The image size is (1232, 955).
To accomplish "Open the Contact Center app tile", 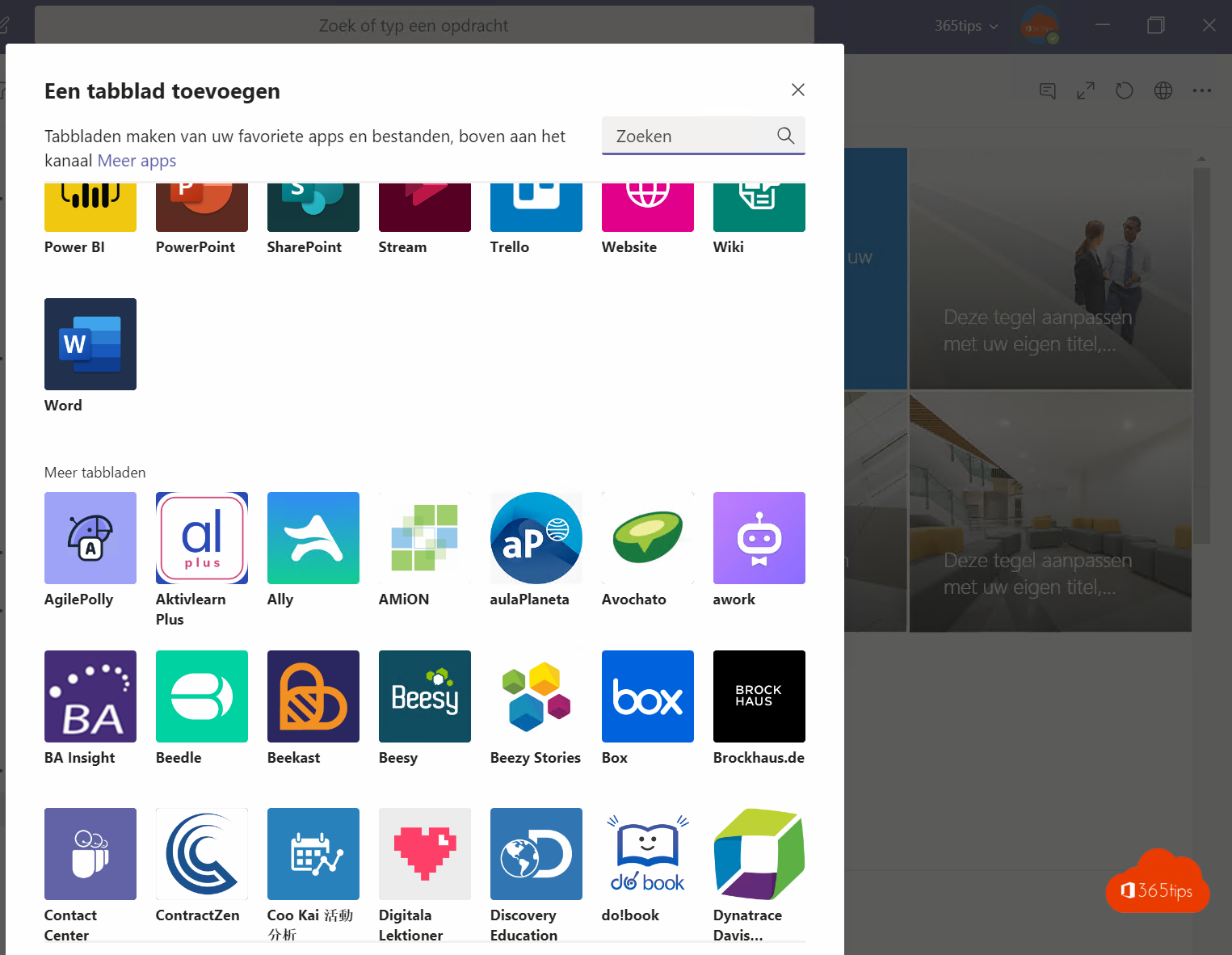I will click(x=90, y=854).
